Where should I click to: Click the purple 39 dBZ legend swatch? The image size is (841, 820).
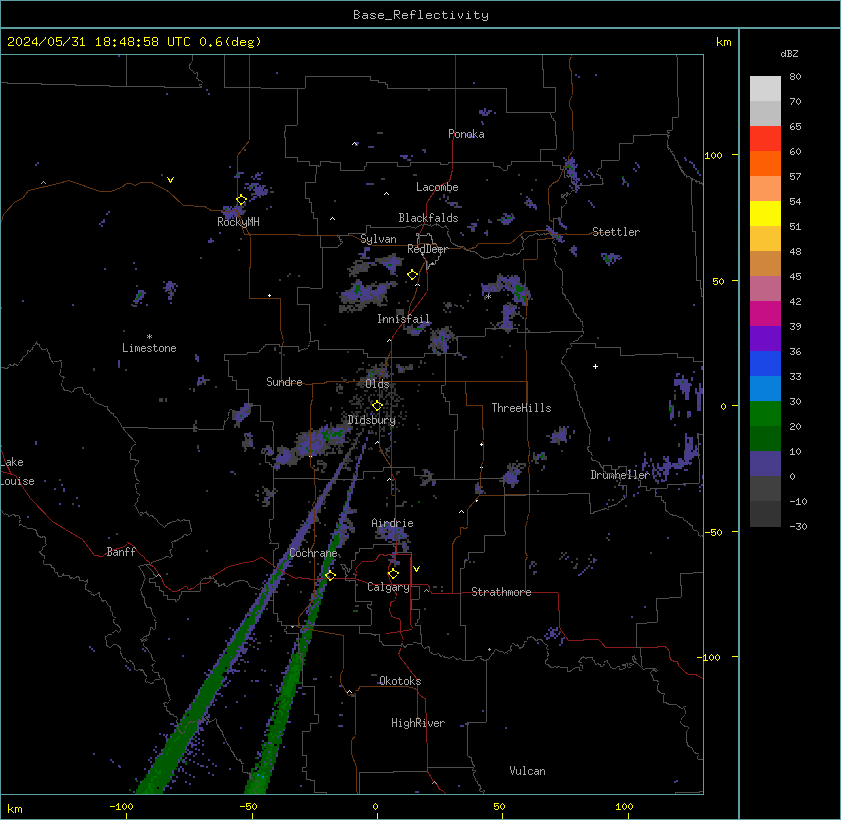pos(765,339)
